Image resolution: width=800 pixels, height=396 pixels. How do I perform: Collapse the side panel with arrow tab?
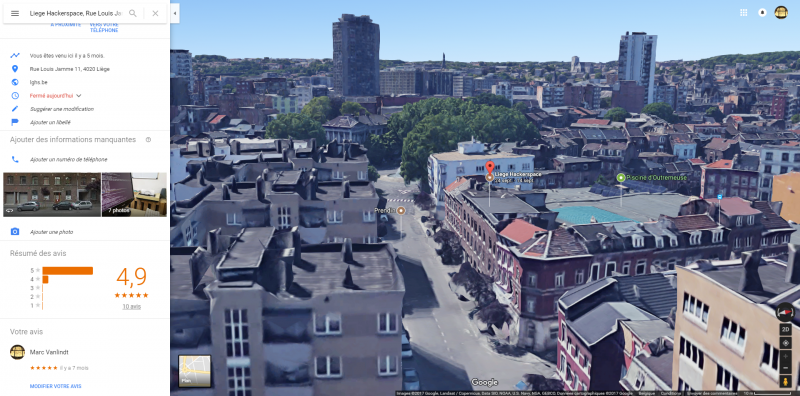coord(175,13)
